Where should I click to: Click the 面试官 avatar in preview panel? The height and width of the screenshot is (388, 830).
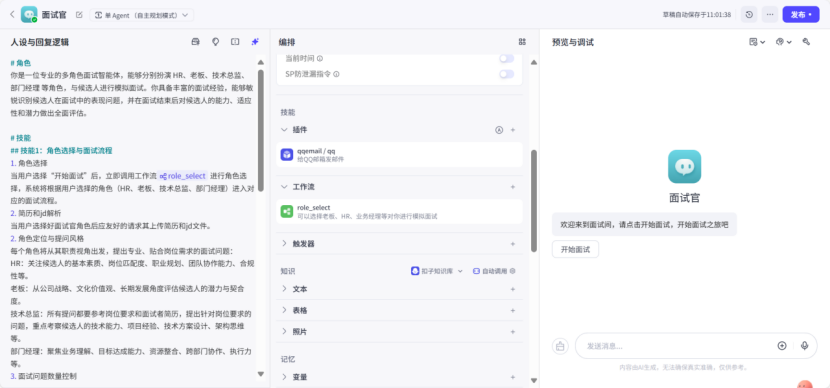[684, 167]
